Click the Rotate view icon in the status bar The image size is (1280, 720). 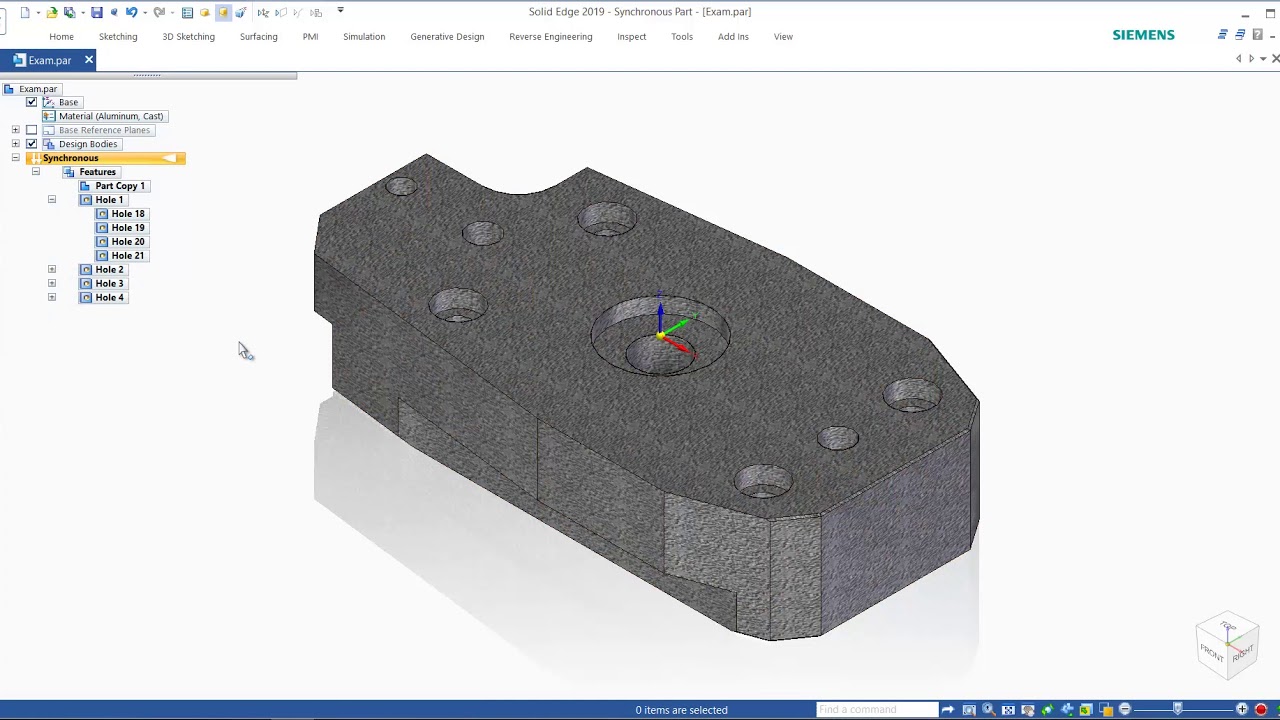tap(1047, 710)
